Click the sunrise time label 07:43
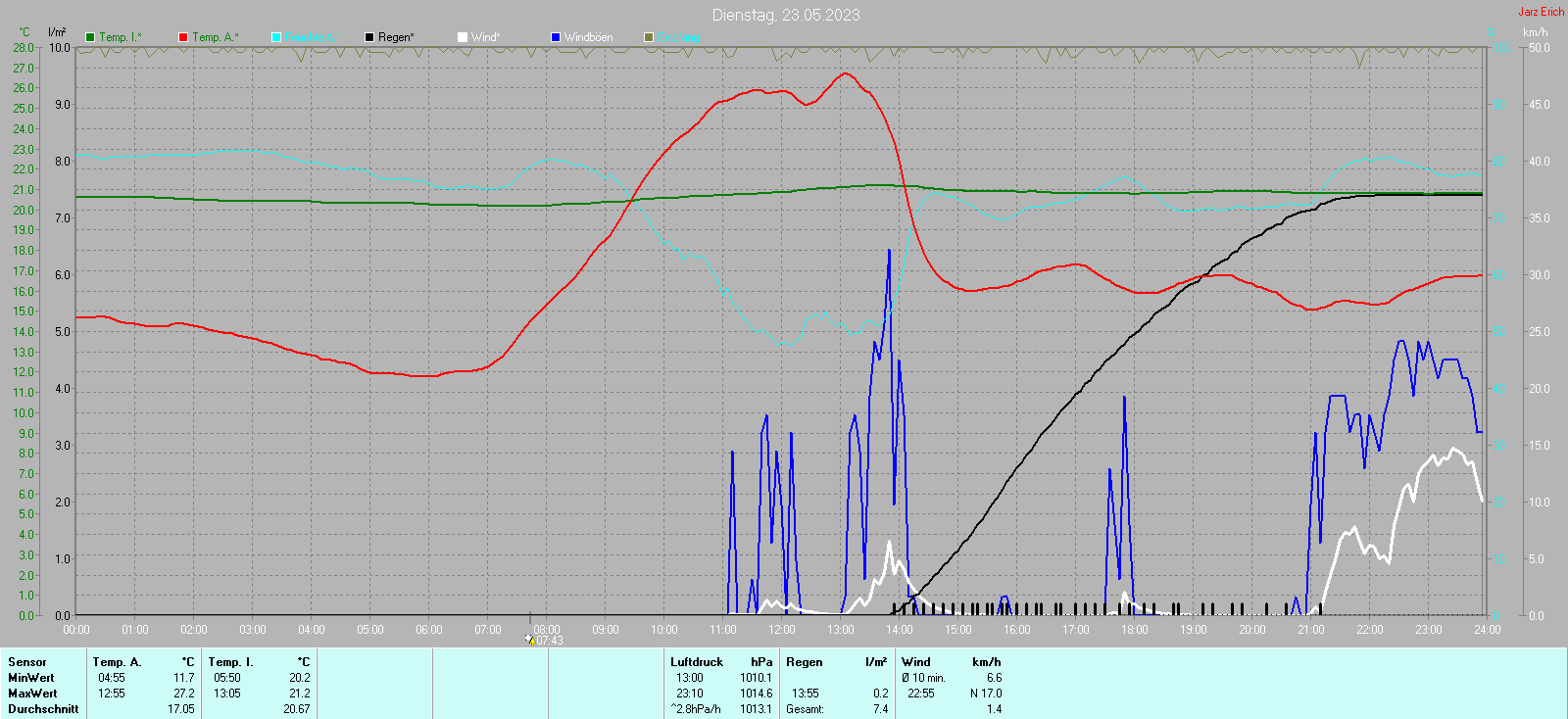 click(550, 641)
